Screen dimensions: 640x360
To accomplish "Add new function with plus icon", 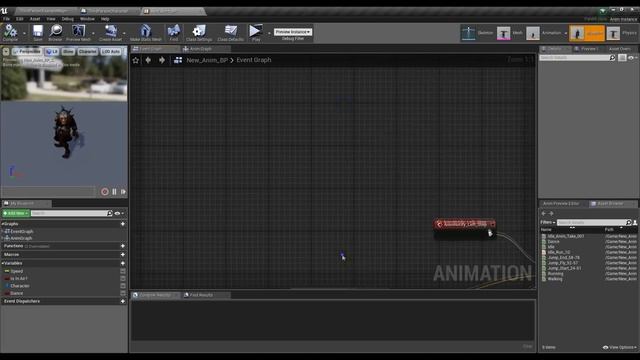I will (122, 246).
